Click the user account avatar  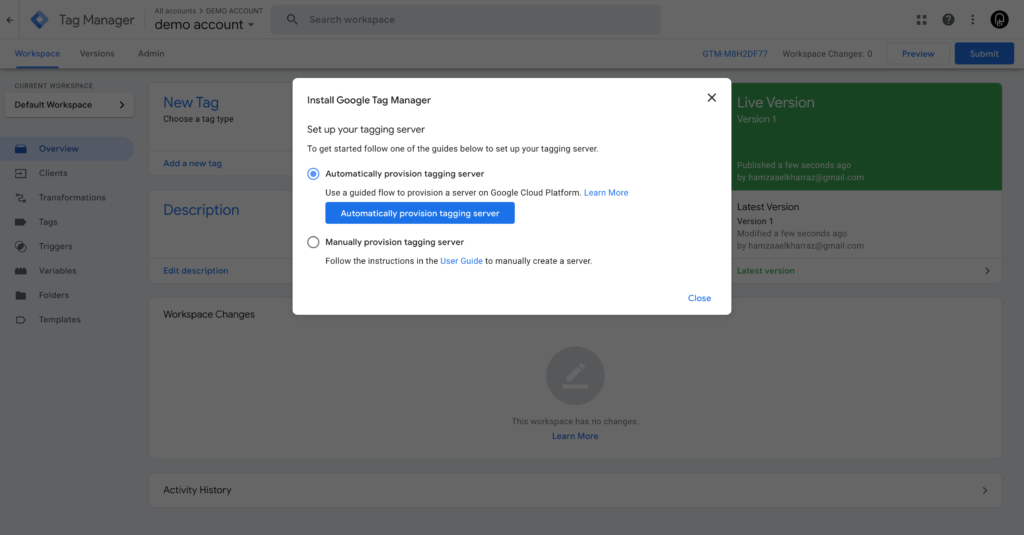999,20
